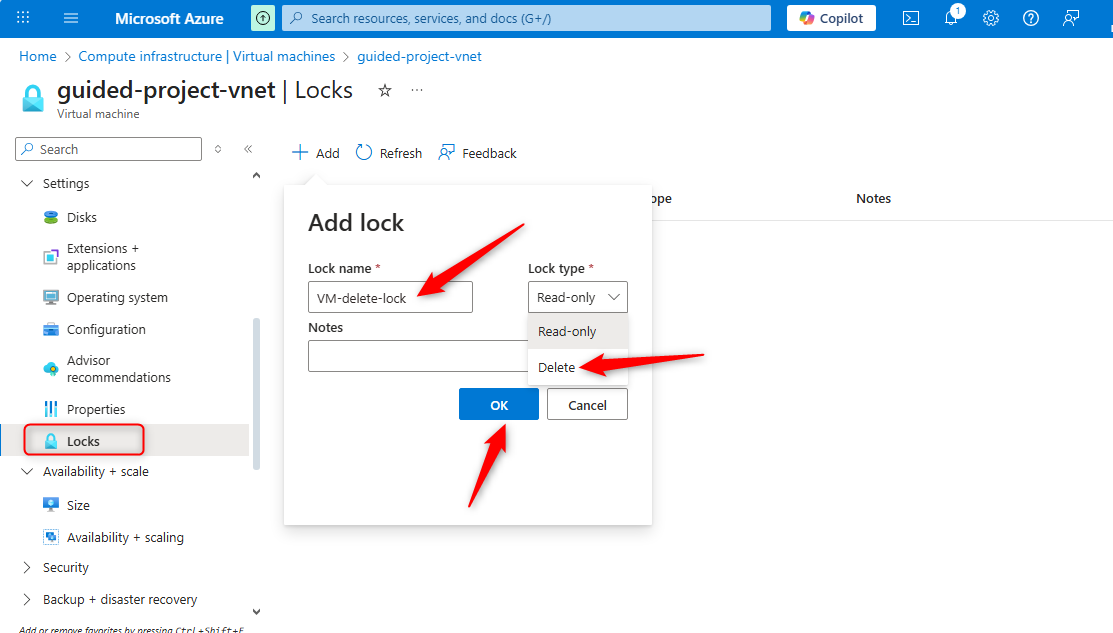Choose Read-only from lock type list
This screenshot has height=633, width=1113.
pyautogui.click(x=577, y=331)
